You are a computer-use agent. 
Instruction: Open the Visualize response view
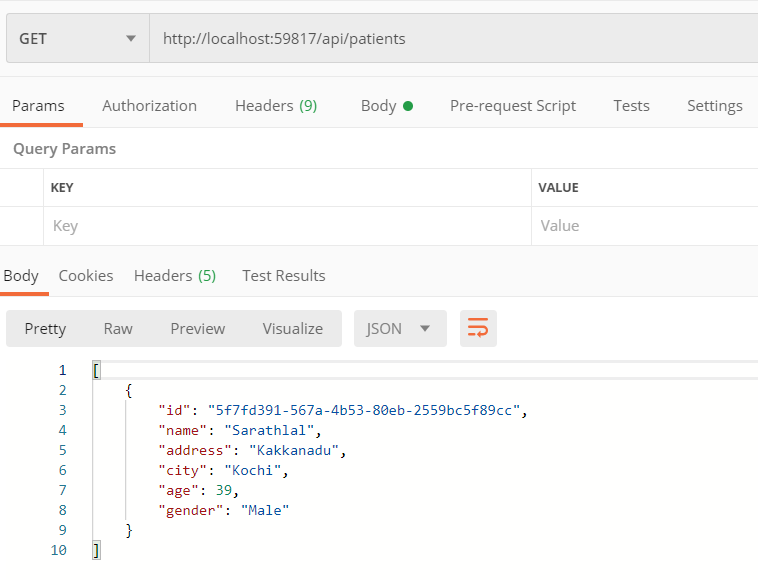click(293, 328)
